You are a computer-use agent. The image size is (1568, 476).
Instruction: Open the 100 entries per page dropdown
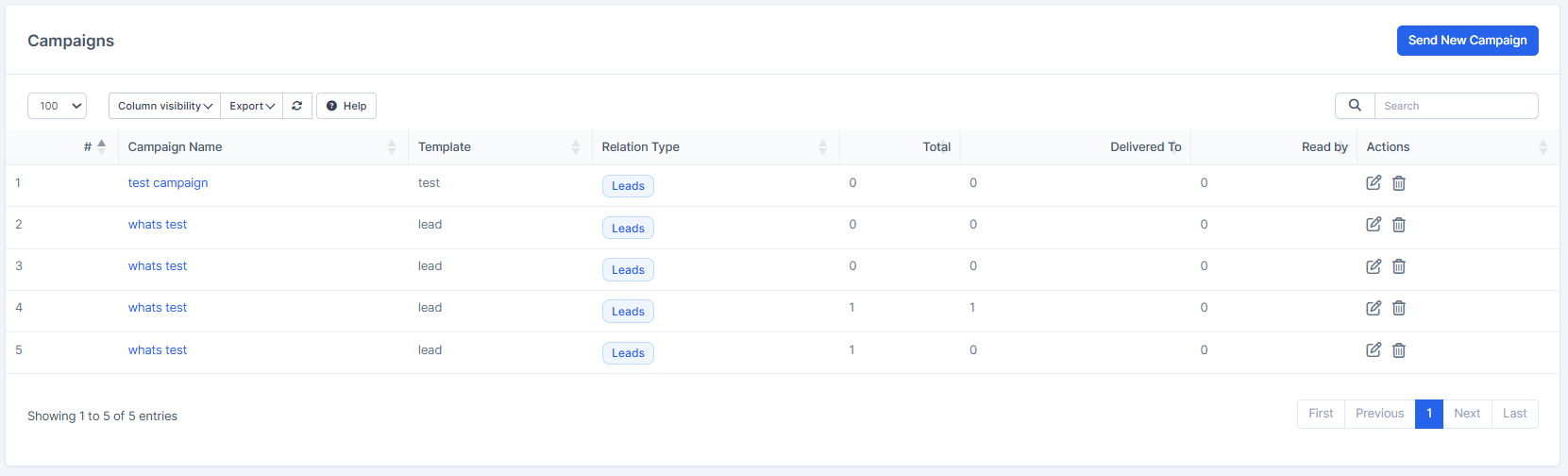point(58,106)
